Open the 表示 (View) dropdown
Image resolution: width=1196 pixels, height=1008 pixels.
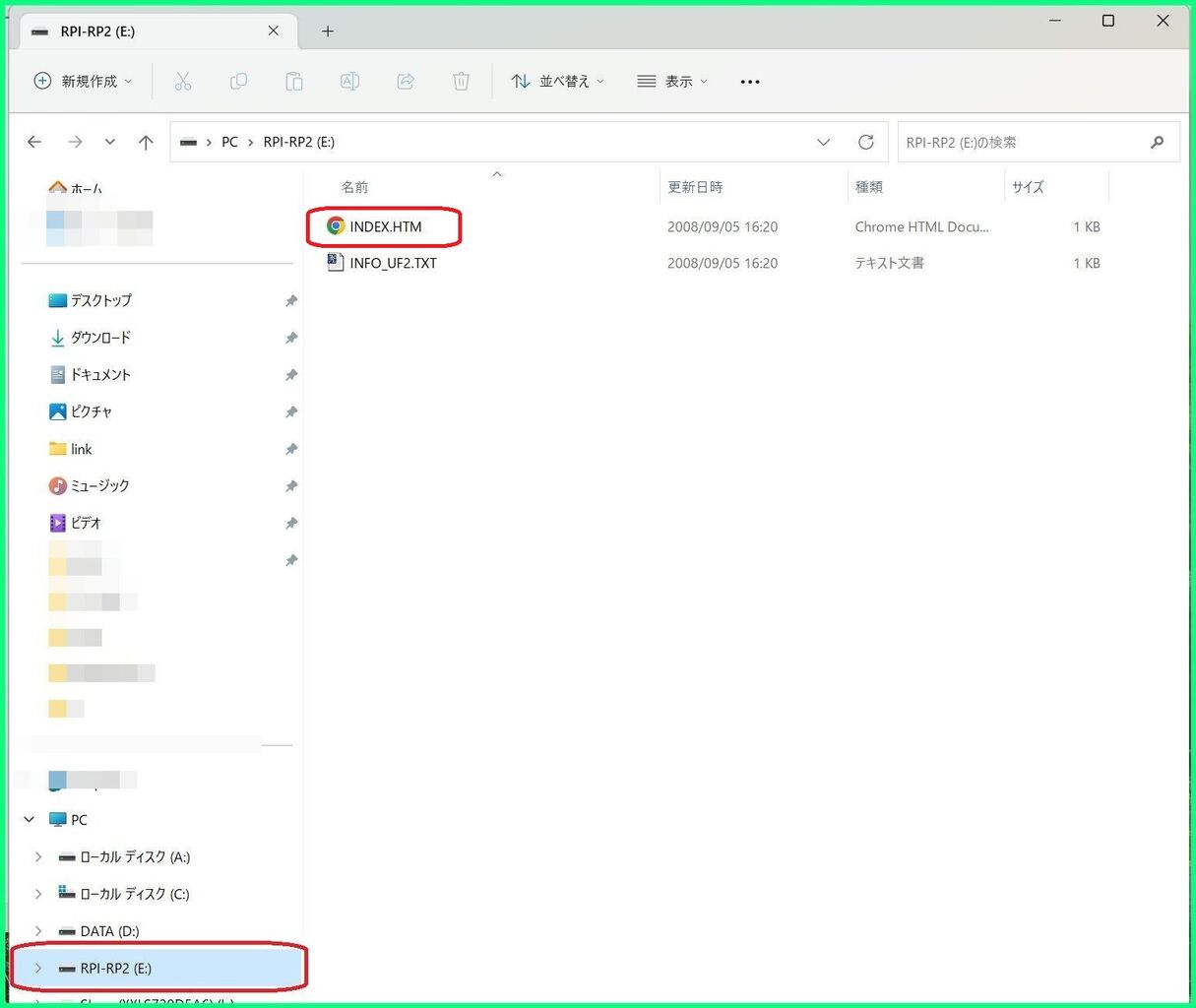coord(672,82)
